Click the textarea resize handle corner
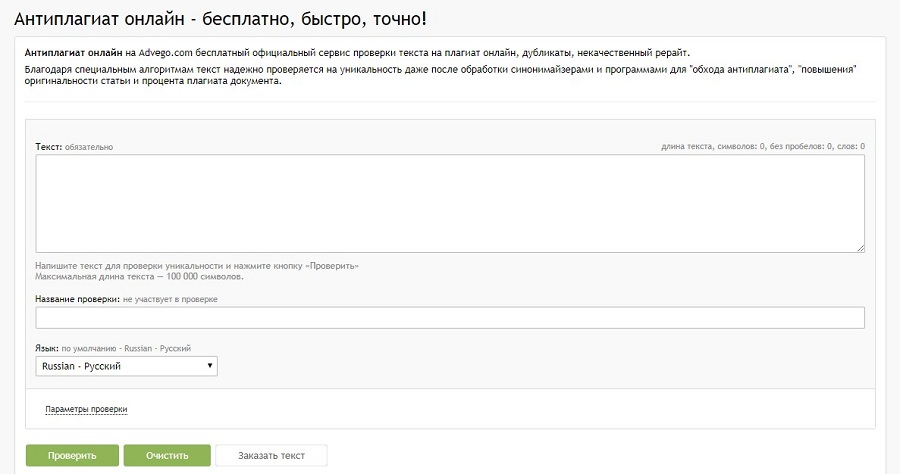This screenshot has width=900, height=474. point(860,248)
